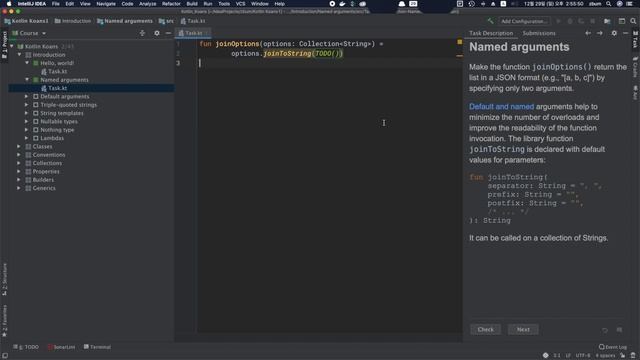This screenshot has width=640, height=360.
Task: Open the Add Configuration dropdown
Action: pyautogui.click(x=524, y=21)
